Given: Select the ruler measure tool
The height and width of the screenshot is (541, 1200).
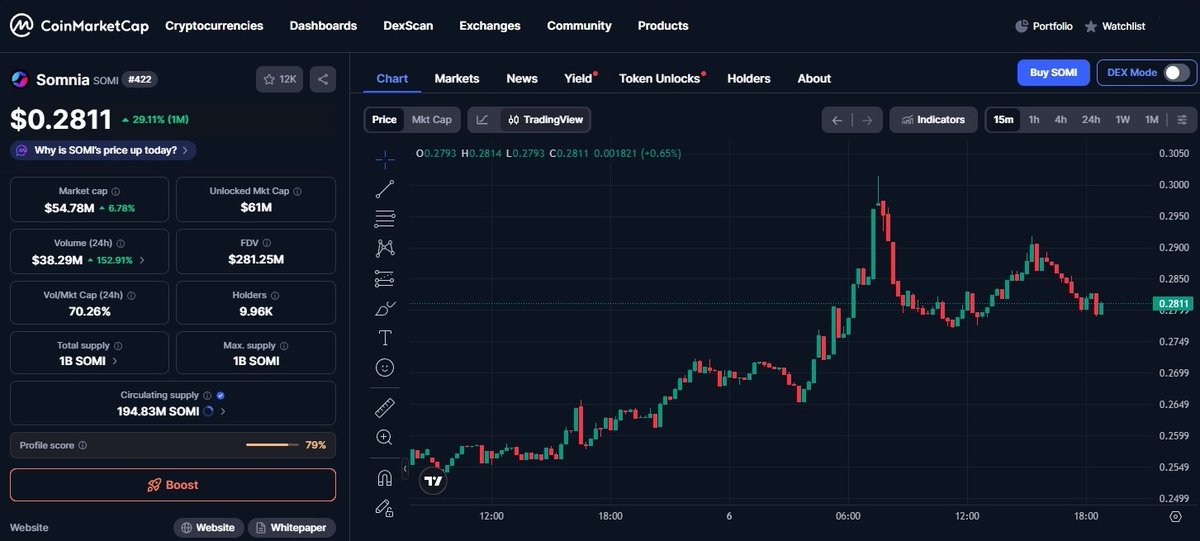Looking at the screenshot, I should coord(385,407).
